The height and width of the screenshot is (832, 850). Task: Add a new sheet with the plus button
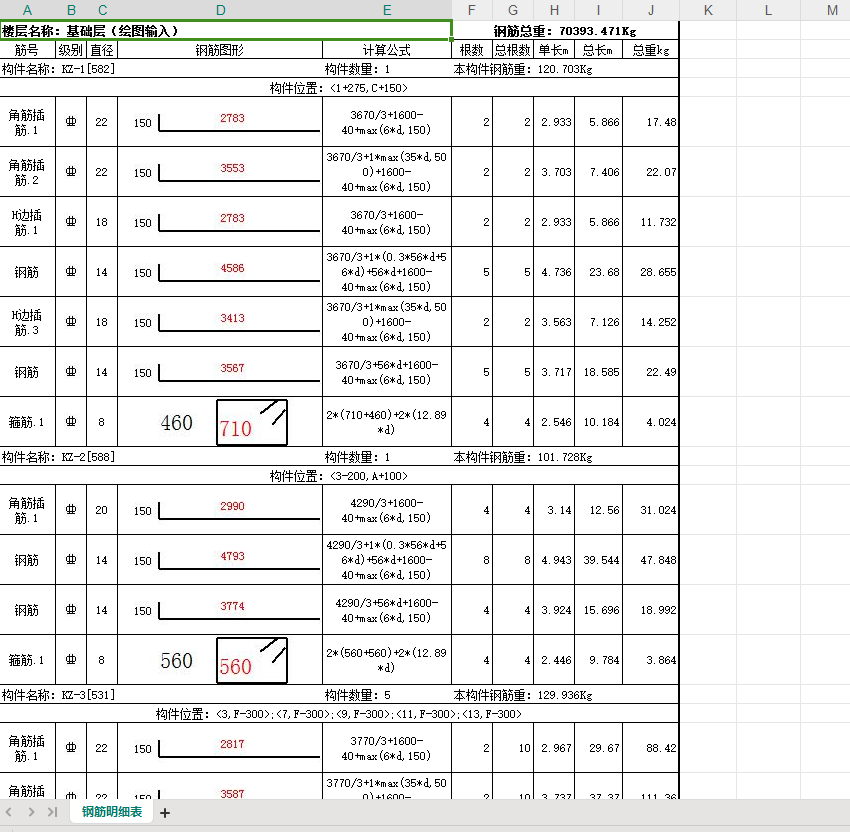(165, 812)
